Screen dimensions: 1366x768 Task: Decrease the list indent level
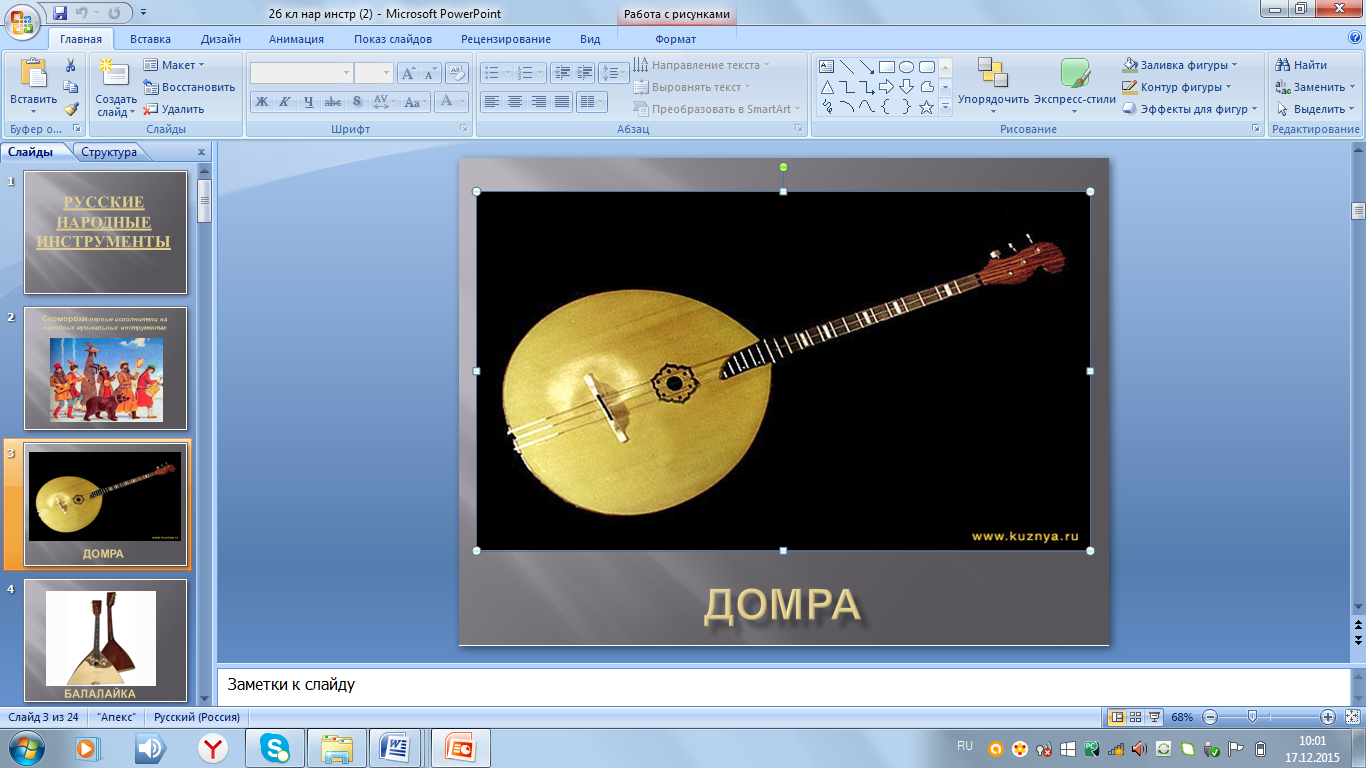(561, 73)
